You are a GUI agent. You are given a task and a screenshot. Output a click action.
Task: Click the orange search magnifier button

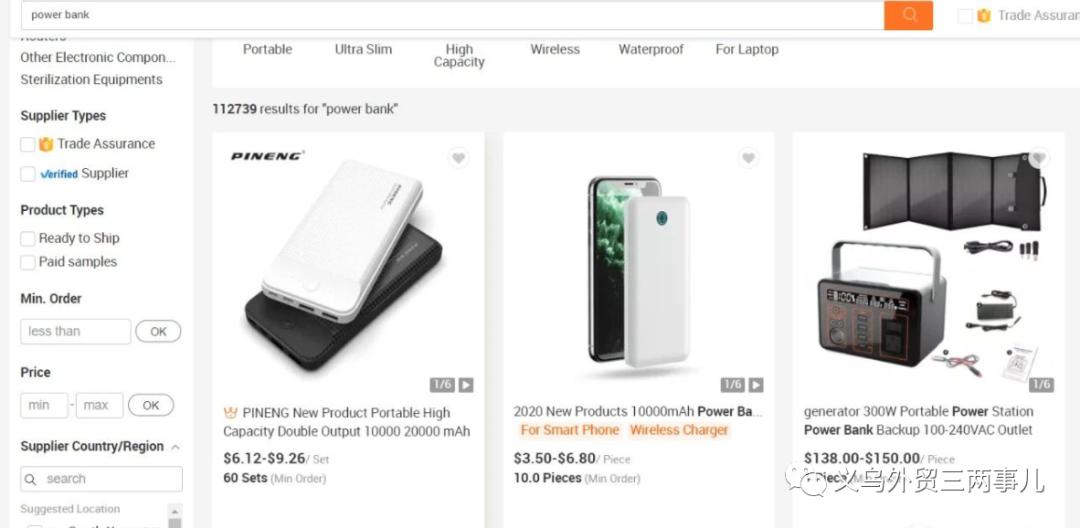click(908, 15)
